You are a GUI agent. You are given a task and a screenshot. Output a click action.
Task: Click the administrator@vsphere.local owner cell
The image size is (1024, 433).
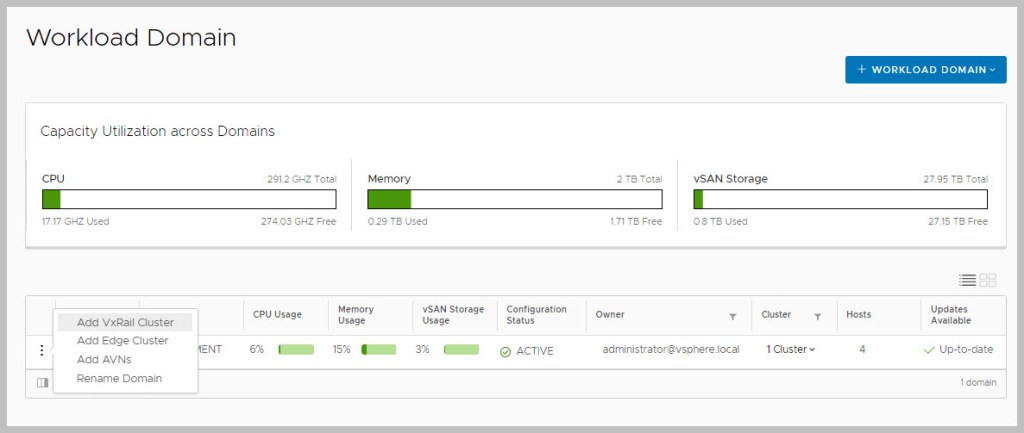pos(670,350)
